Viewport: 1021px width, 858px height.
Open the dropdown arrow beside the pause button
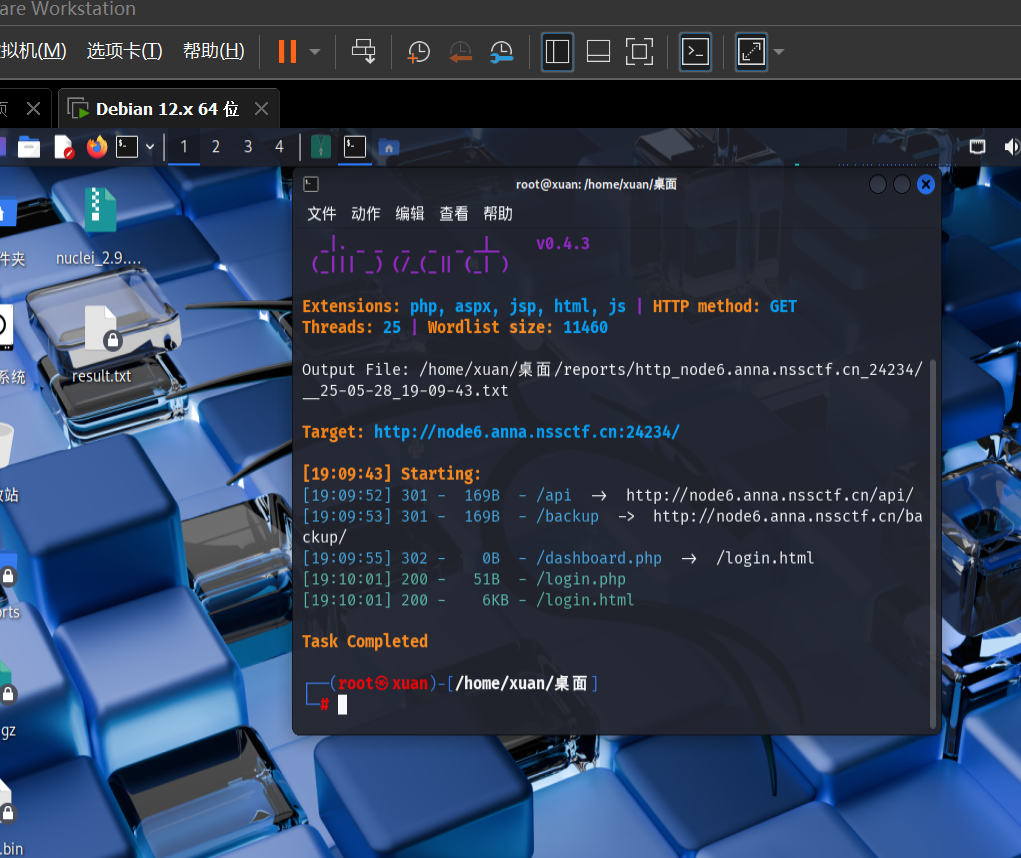click(315, 52)
